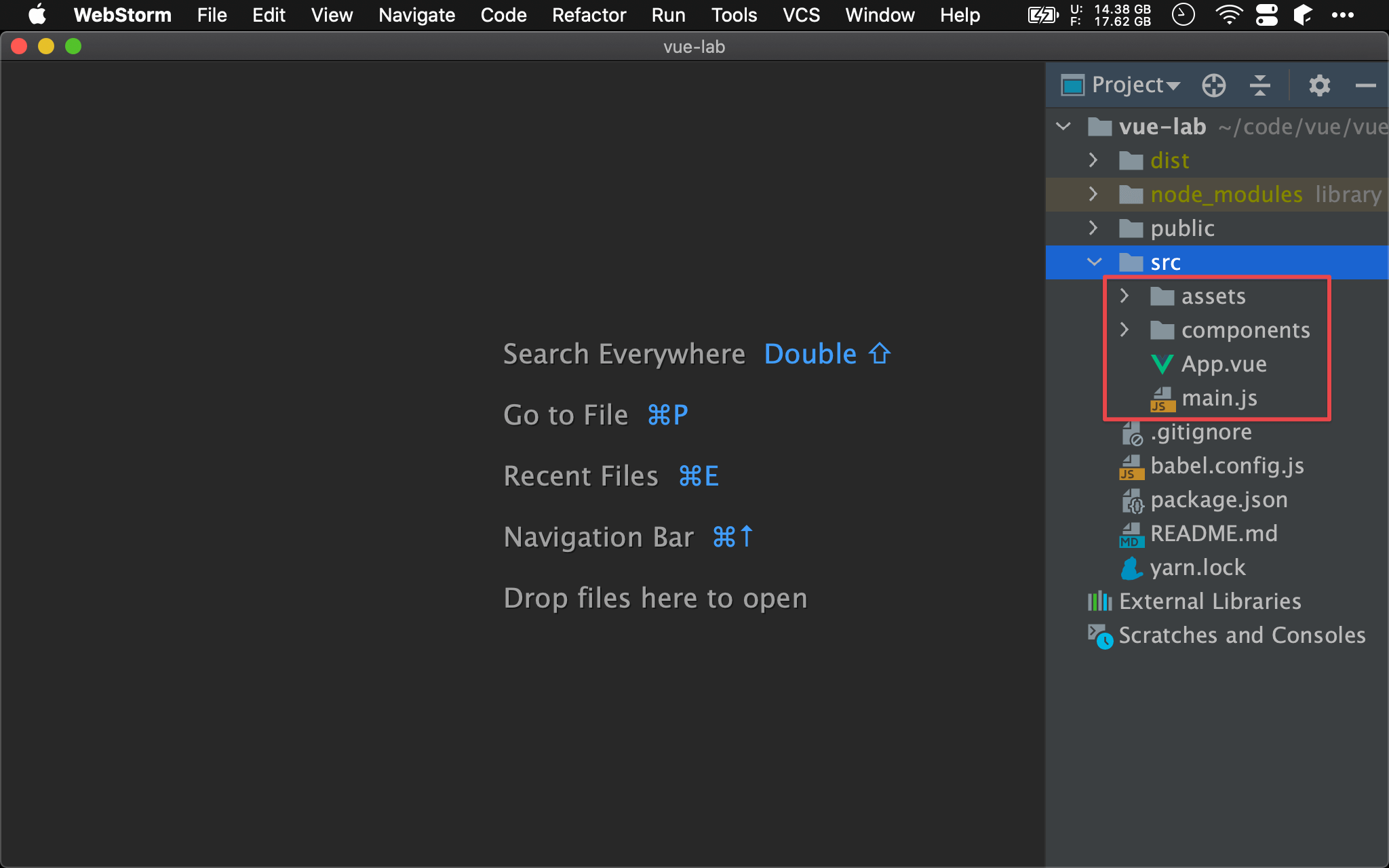Image resolution: width=1389 pixels, height=868 pixels.
Task: Open the Window menu
Action: (x=880, y=15)
